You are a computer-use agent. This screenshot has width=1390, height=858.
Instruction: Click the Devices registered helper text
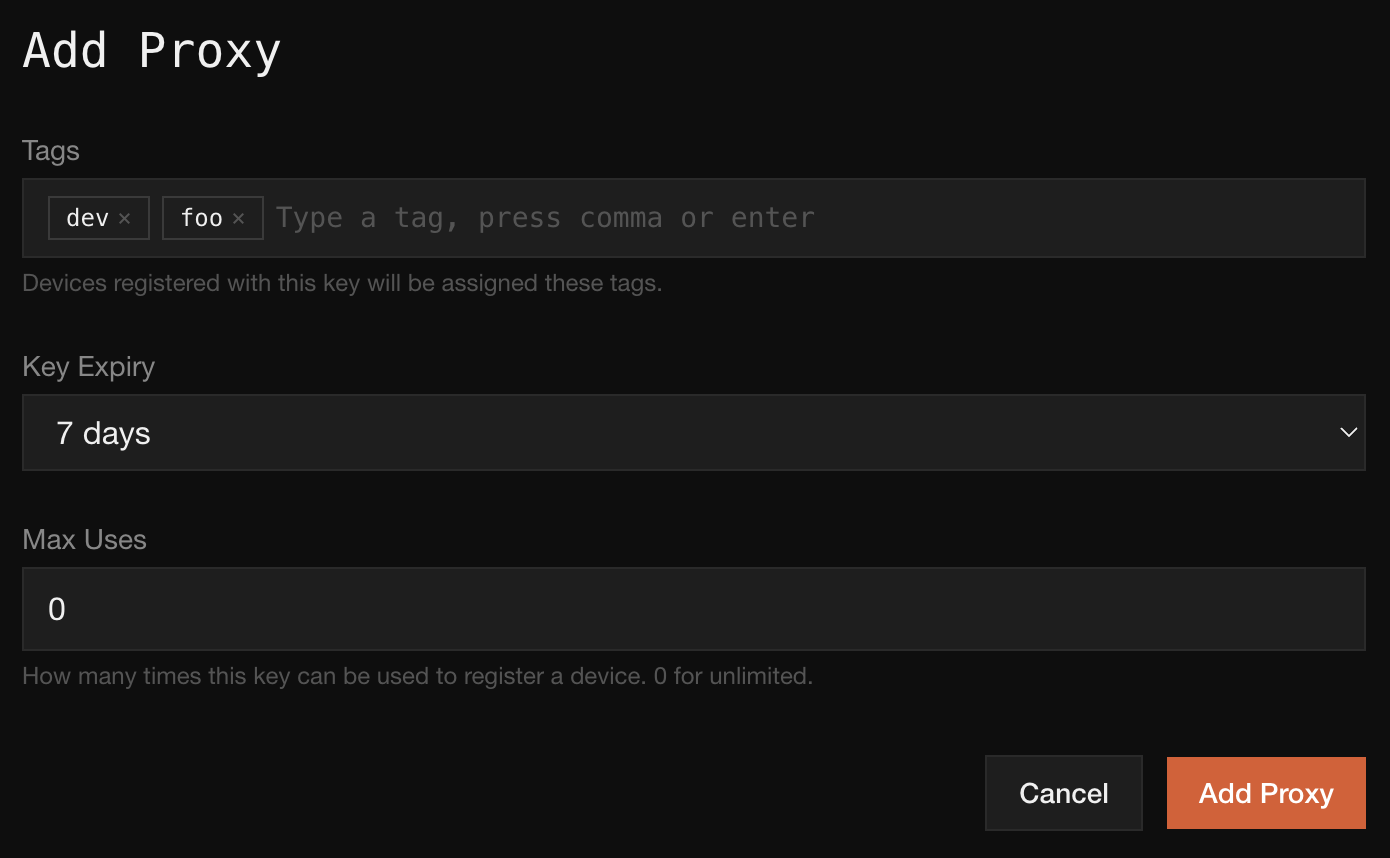tap(342, 283)
